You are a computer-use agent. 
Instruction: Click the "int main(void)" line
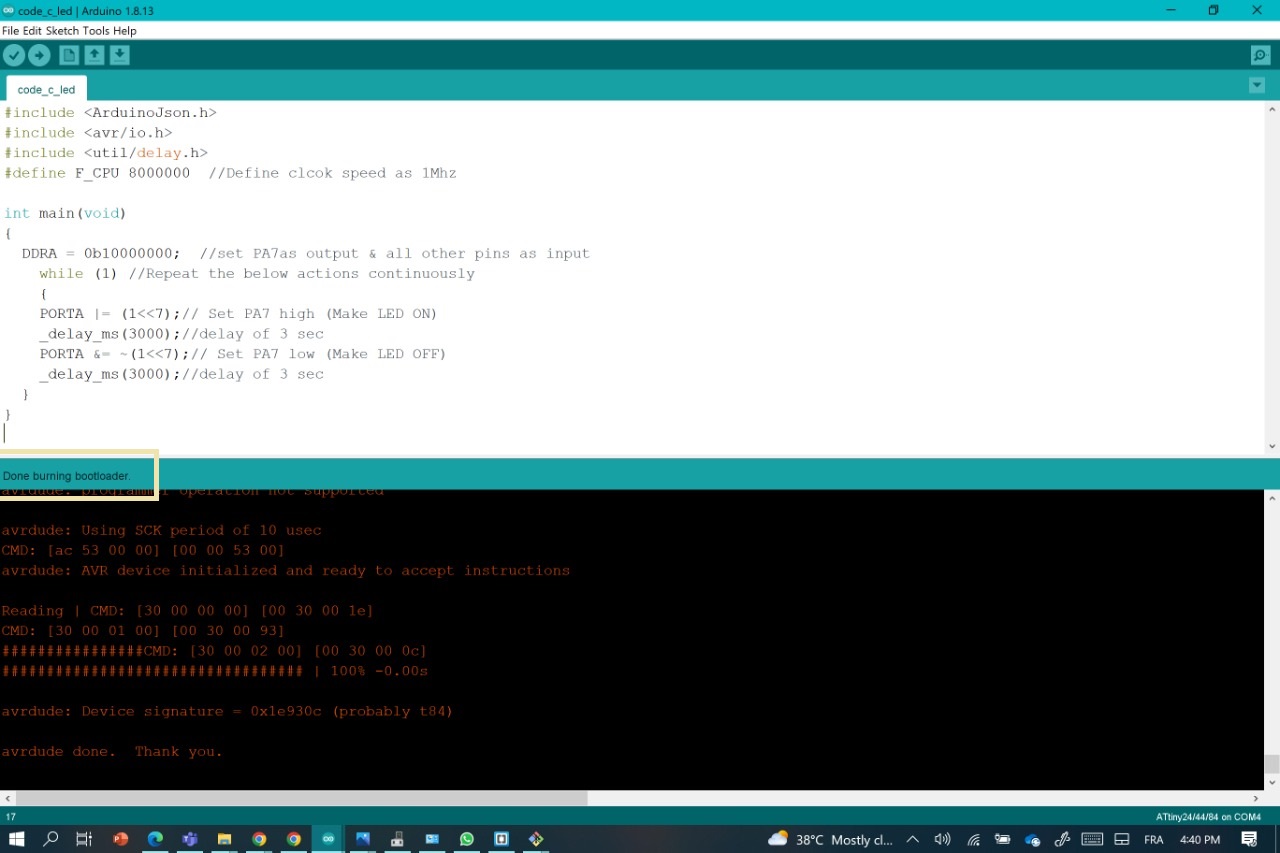65,213
